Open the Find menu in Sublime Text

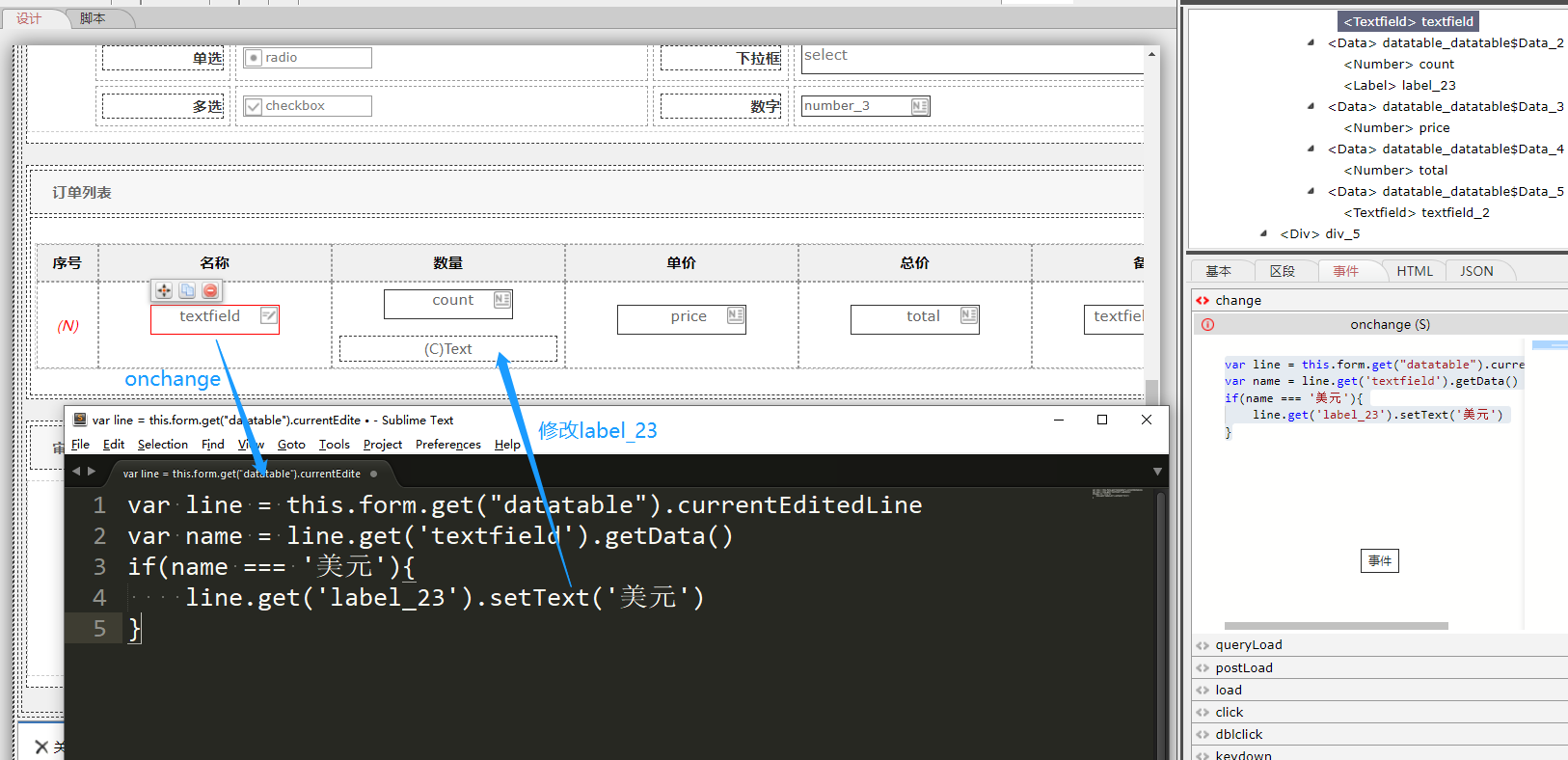(x=213, y=445)
